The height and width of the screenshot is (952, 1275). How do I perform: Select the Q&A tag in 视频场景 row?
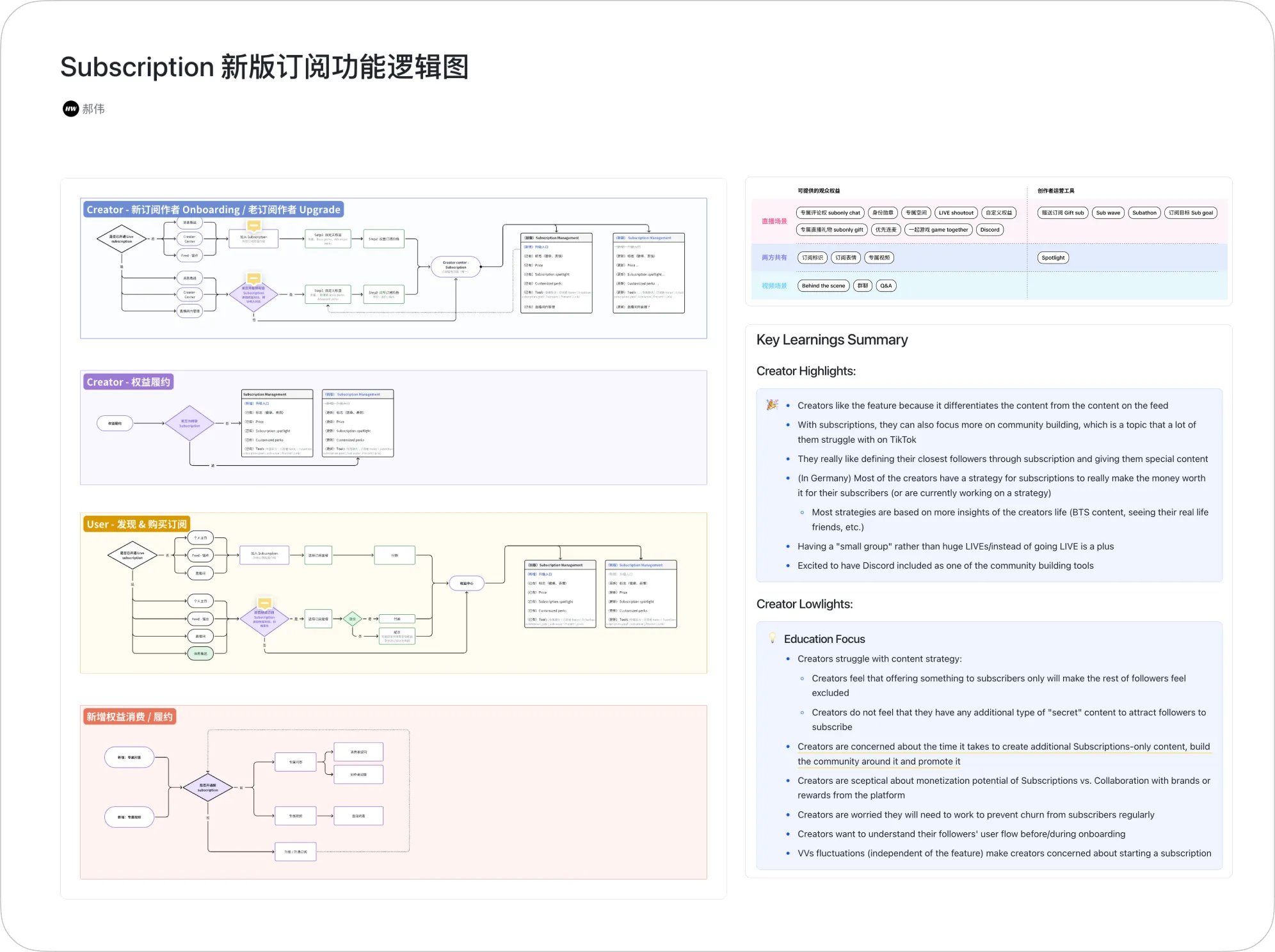point(886,286)
